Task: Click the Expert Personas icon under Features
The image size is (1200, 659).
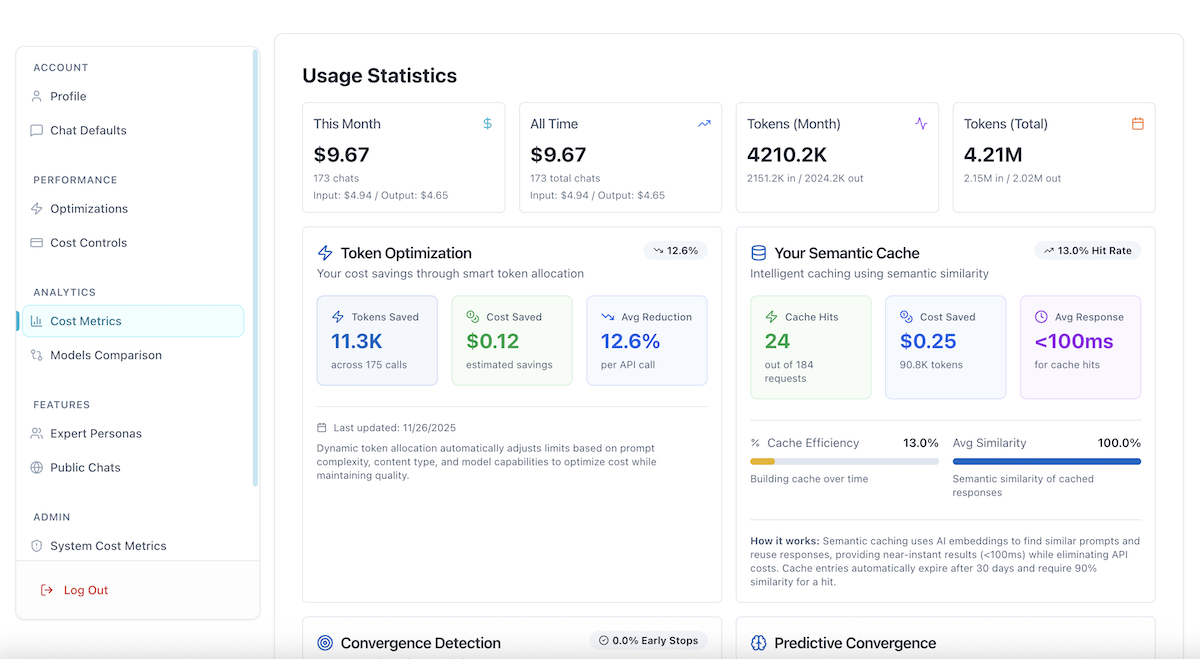Action: 35,433
